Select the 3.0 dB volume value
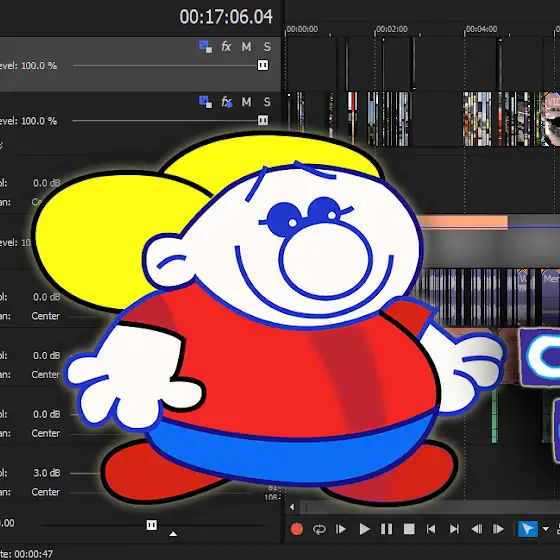The width and height of the screenshot is (560, 560). coord(47,473)
